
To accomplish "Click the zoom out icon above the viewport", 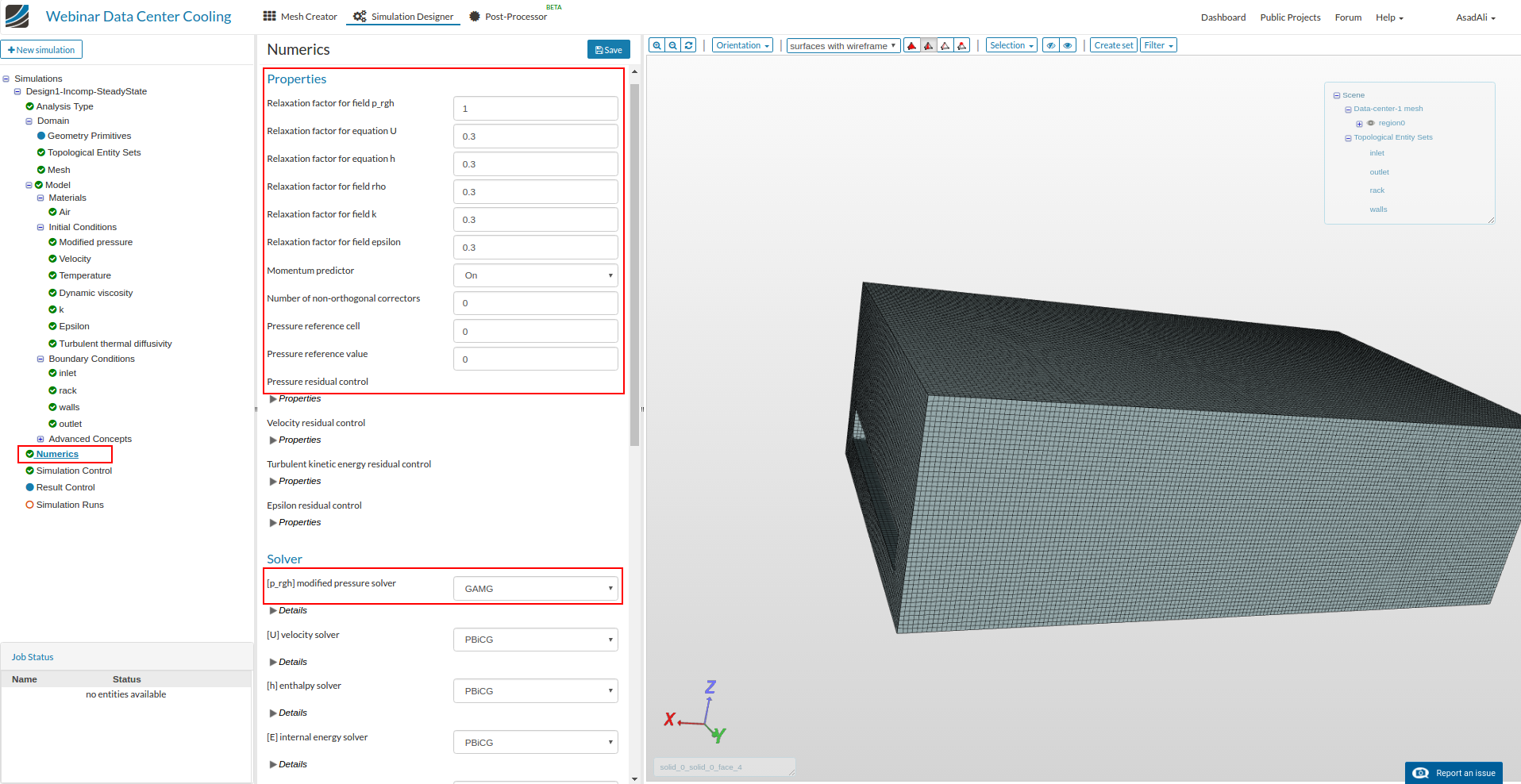I will click(672, 45).
